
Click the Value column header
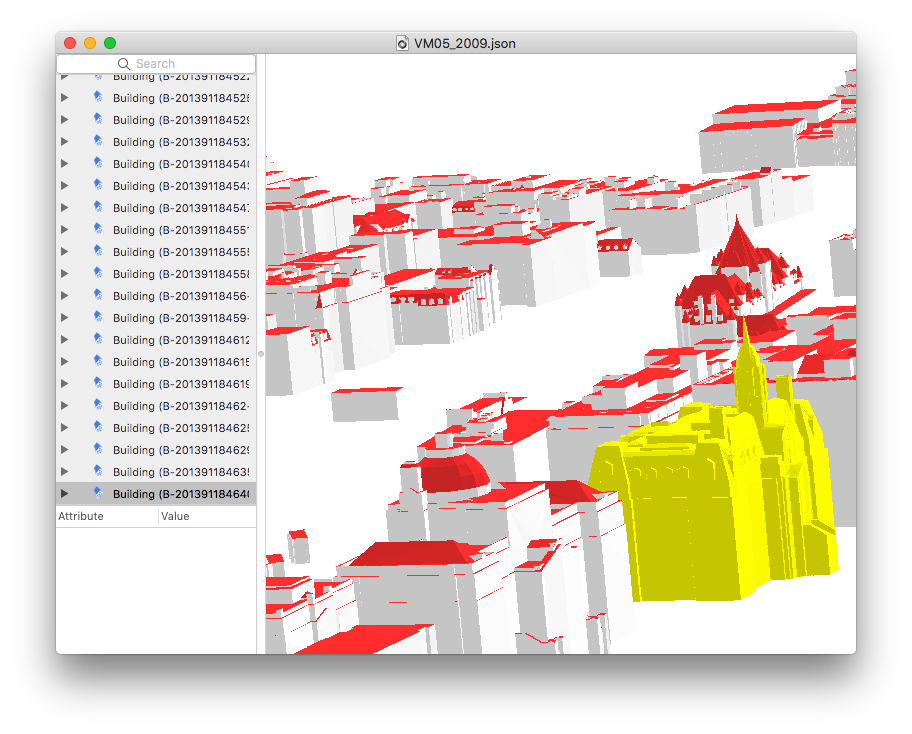point(206,517)
